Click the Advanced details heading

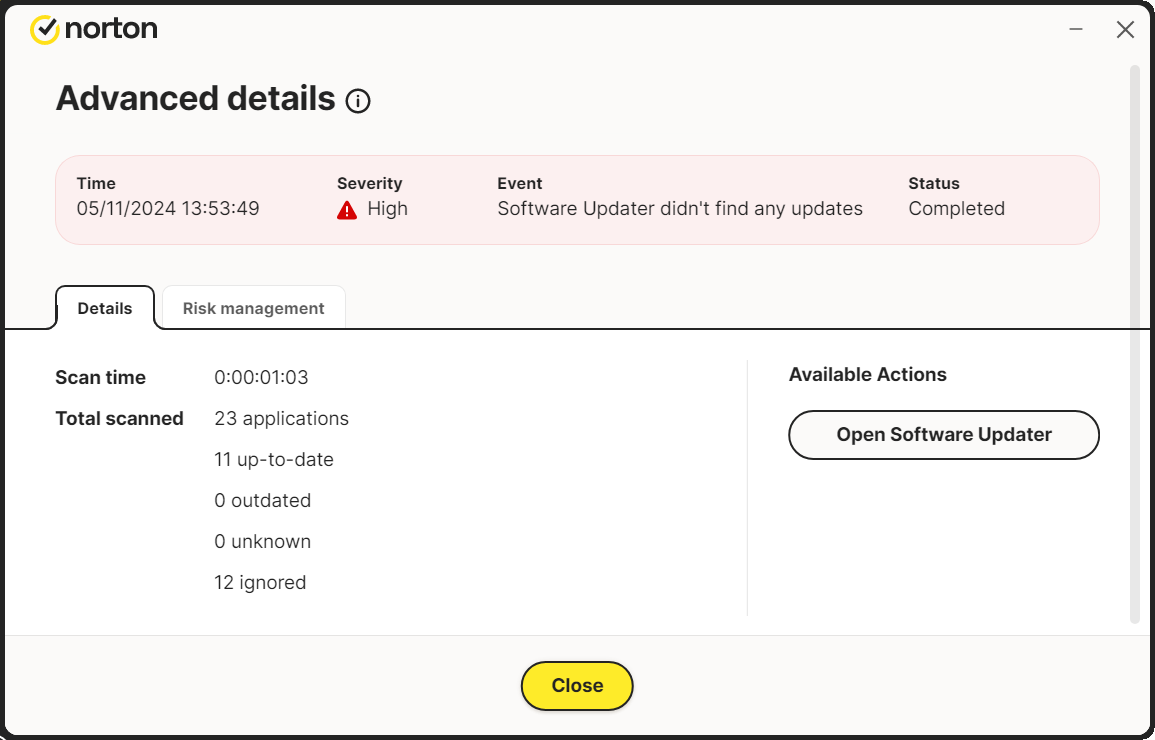[195, 99]
